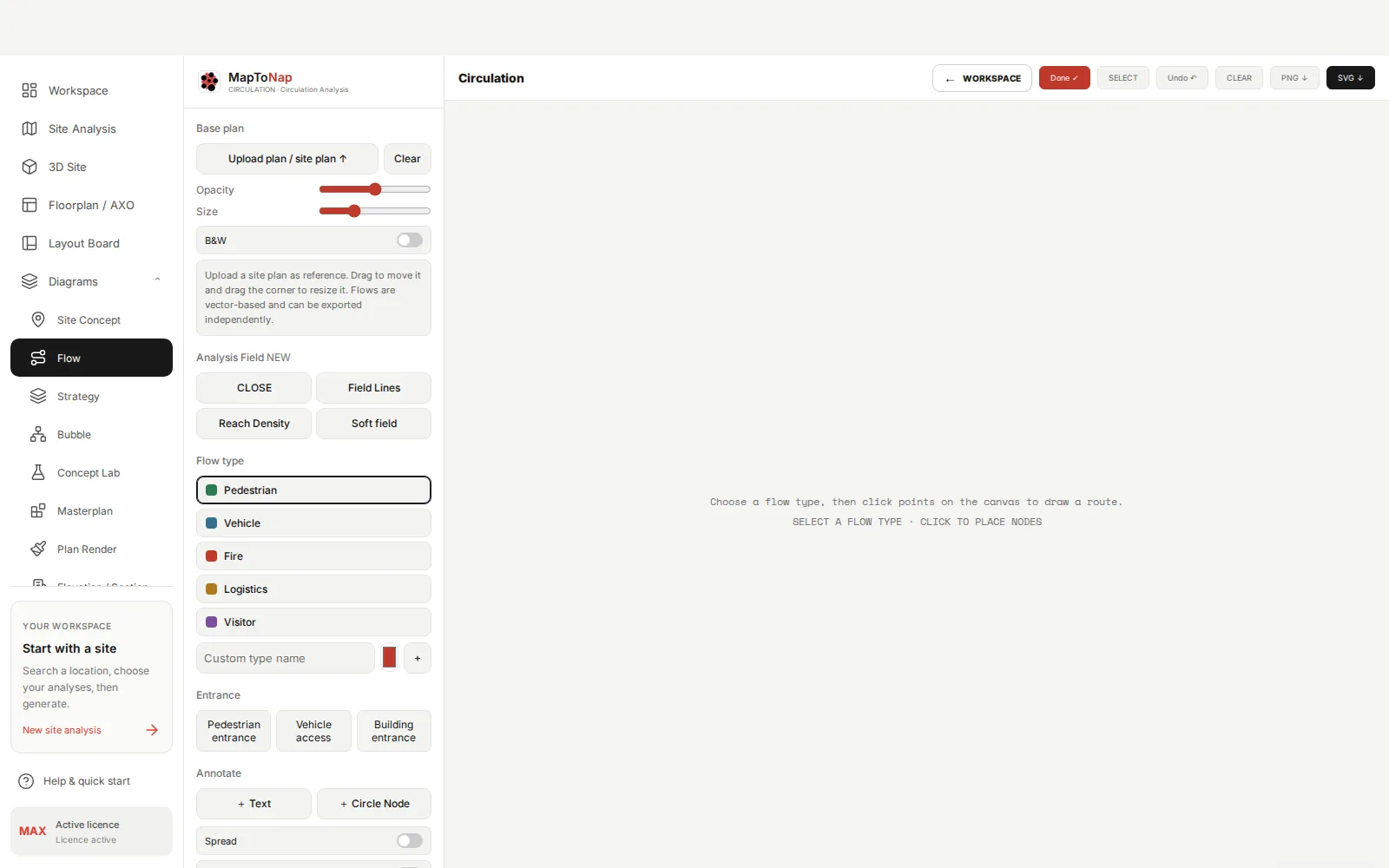Click the Soft field button

[374, 424]
